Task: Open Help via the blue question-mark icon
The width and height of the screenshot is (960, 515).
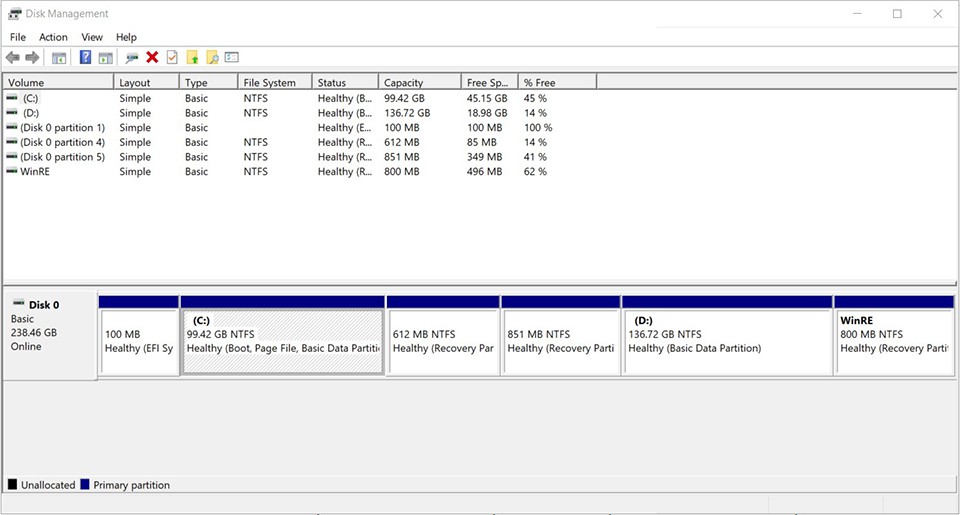Action: [x=86, y=58]
